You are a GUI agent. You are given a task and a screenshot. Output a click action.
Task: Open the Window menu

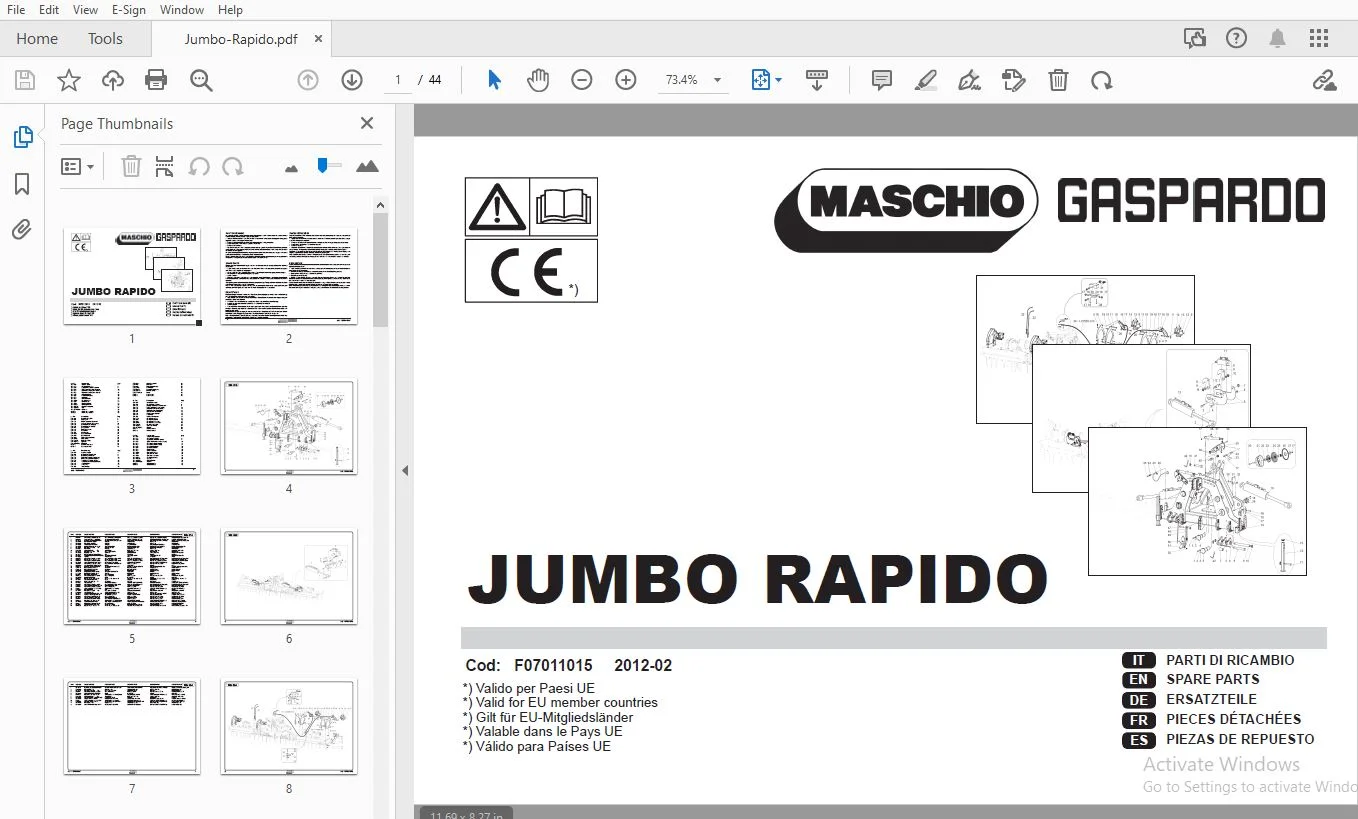182,10
